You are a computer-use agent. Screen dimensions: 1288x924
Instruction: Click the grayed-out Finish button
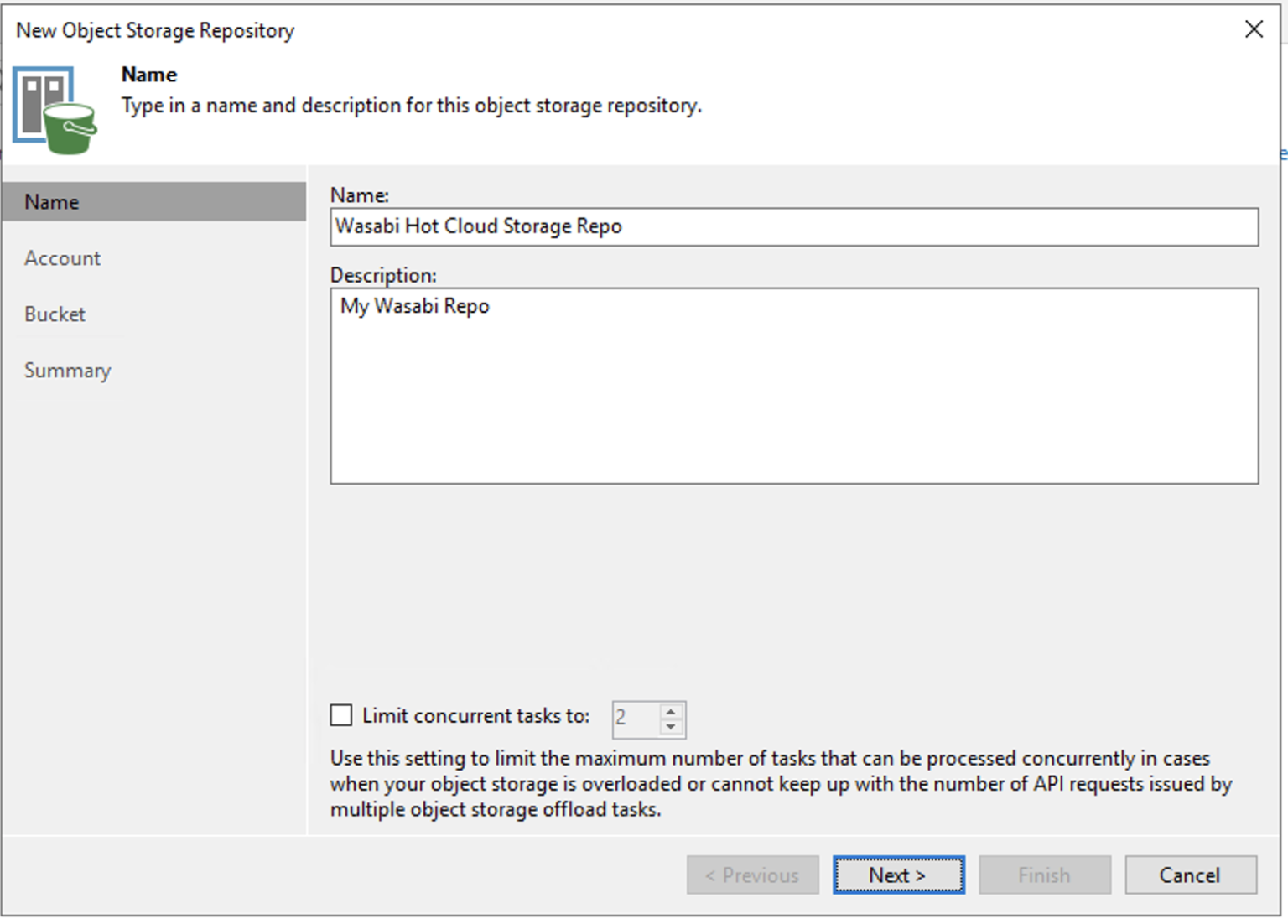point(1045,875)
